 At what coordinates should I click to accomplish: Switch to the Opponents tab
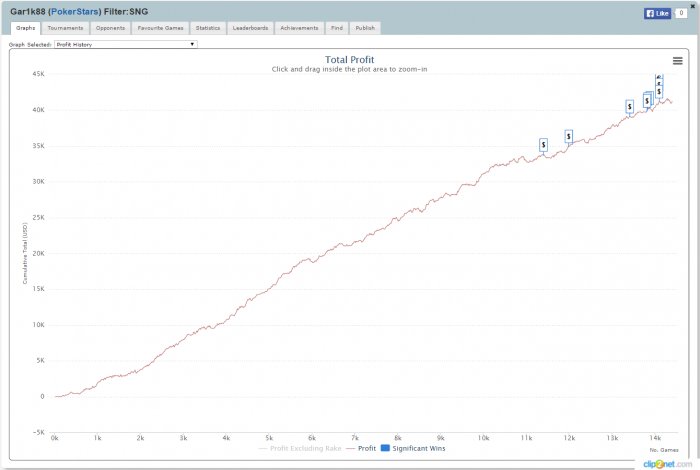coord(110,28)
